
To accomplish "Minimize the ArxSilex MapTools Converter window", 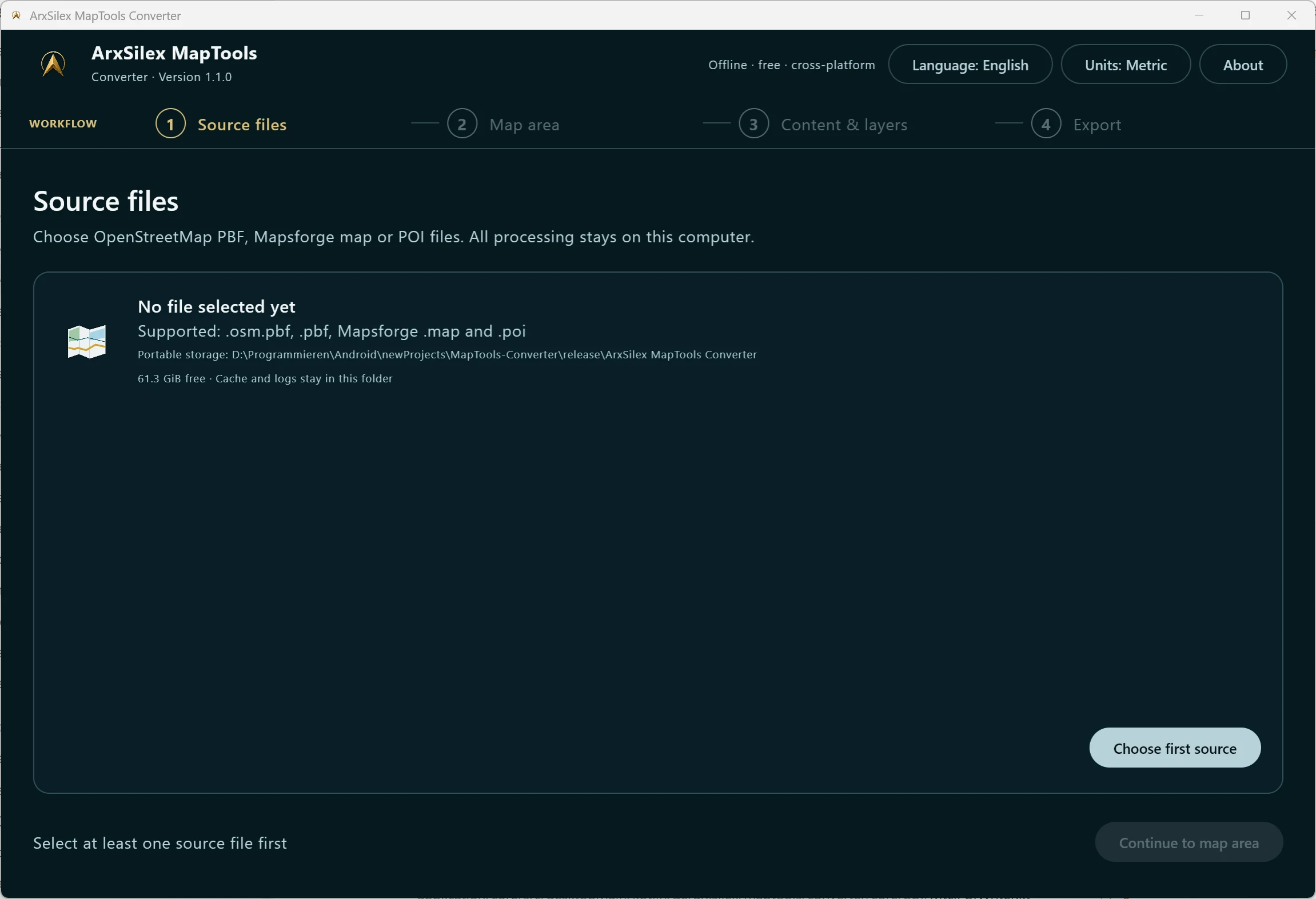I will [1199, 15].
